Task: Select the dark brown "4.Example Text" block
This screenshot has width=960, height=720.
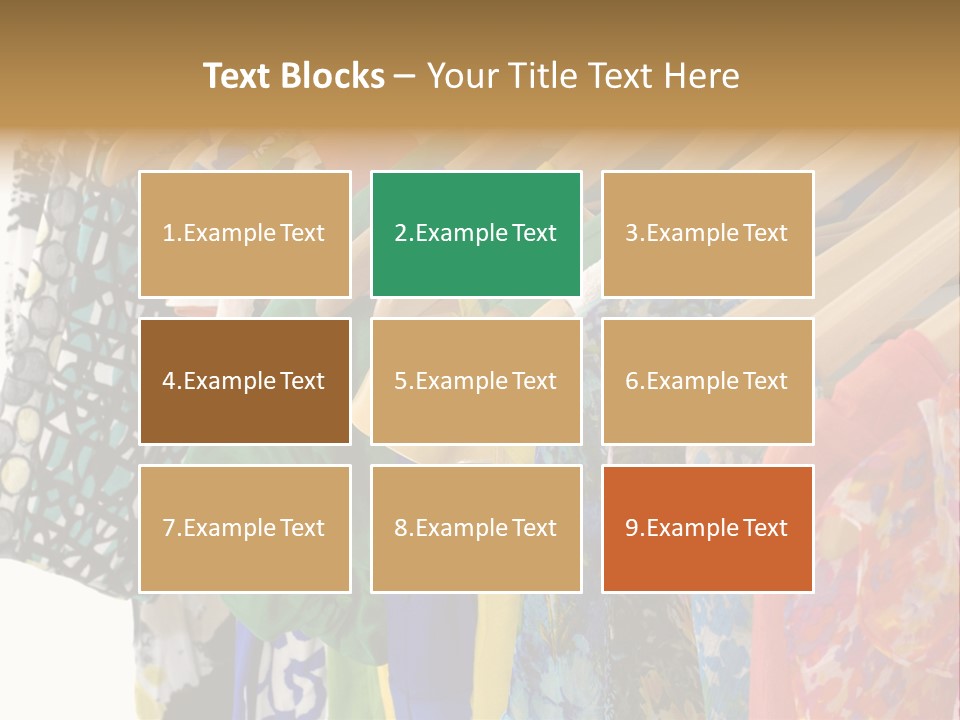Action: [x=245, y=381]
